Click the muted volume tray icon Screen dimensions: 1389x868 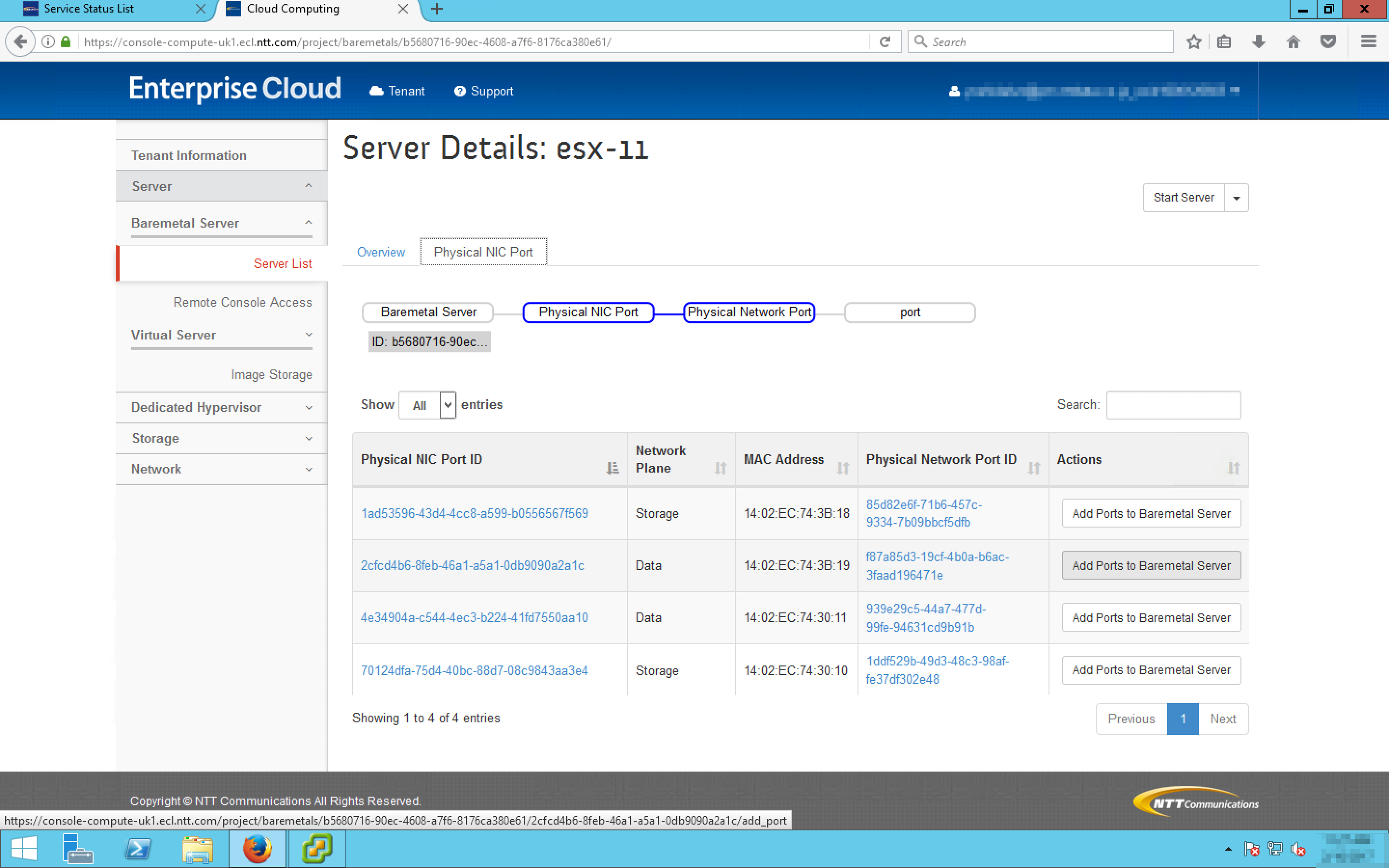coord(1298,849)
